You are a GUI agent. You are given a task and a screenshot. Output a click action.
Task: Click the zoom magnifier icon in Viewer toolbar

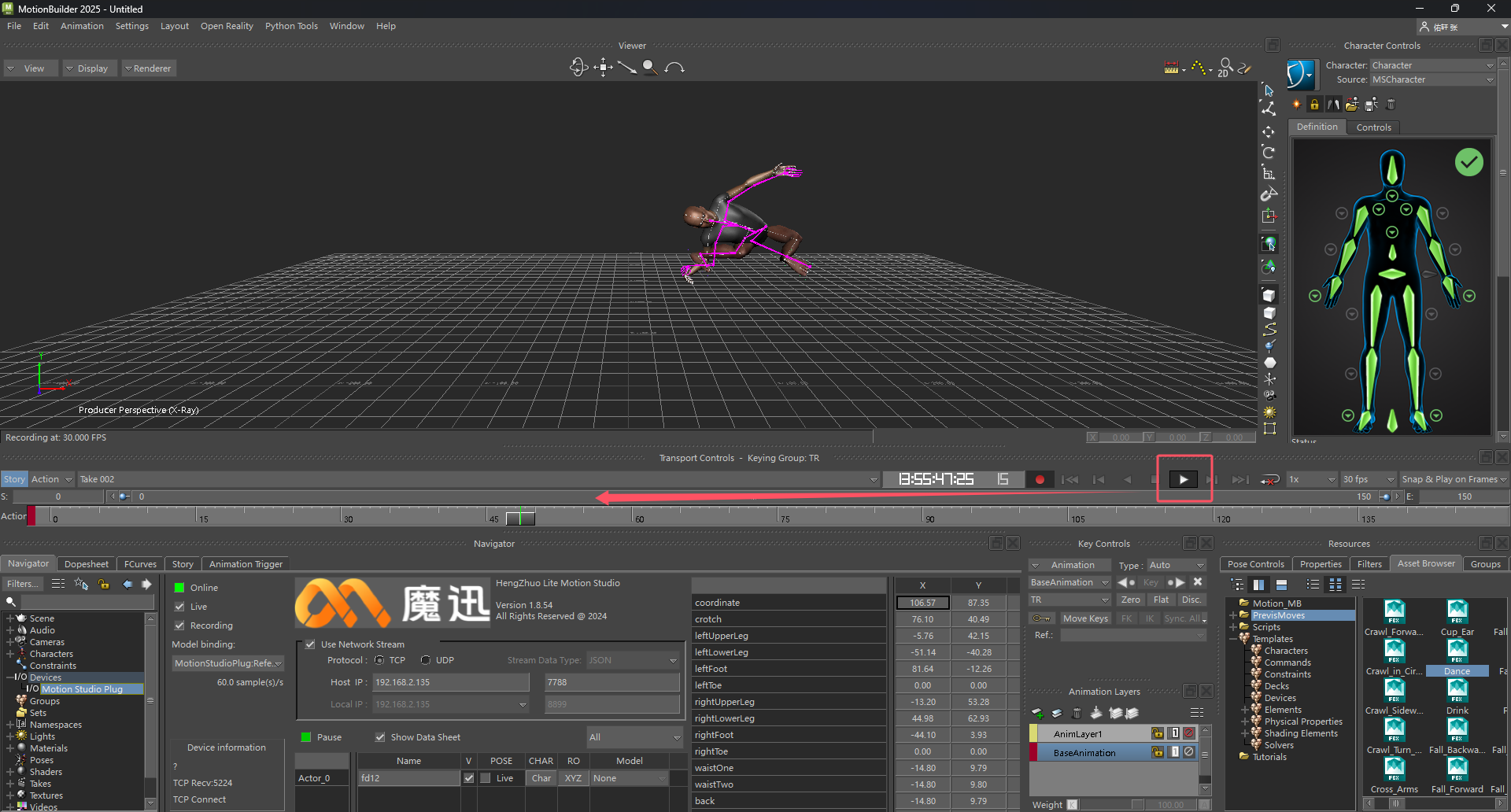(x=649, y=68)
